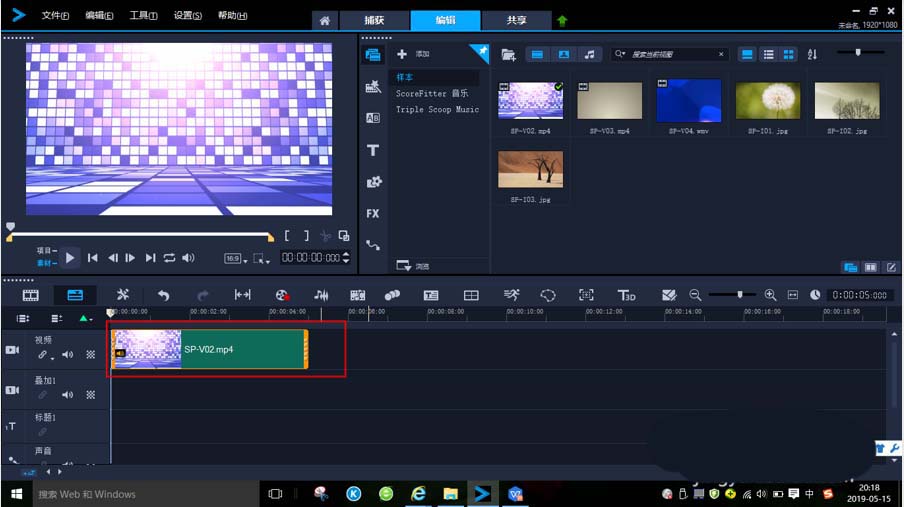Screen dimensions: 904x507
Task: Toggle video track transparency grid icon
Action: point(91,355)
